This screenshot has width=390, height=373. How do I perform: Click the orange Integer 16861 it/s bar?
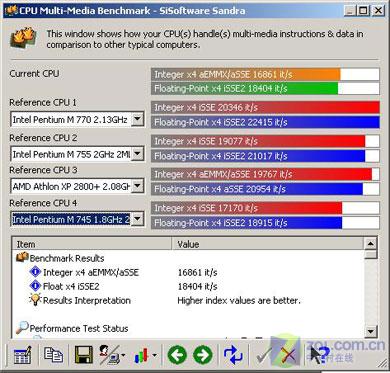pos(245,74)
